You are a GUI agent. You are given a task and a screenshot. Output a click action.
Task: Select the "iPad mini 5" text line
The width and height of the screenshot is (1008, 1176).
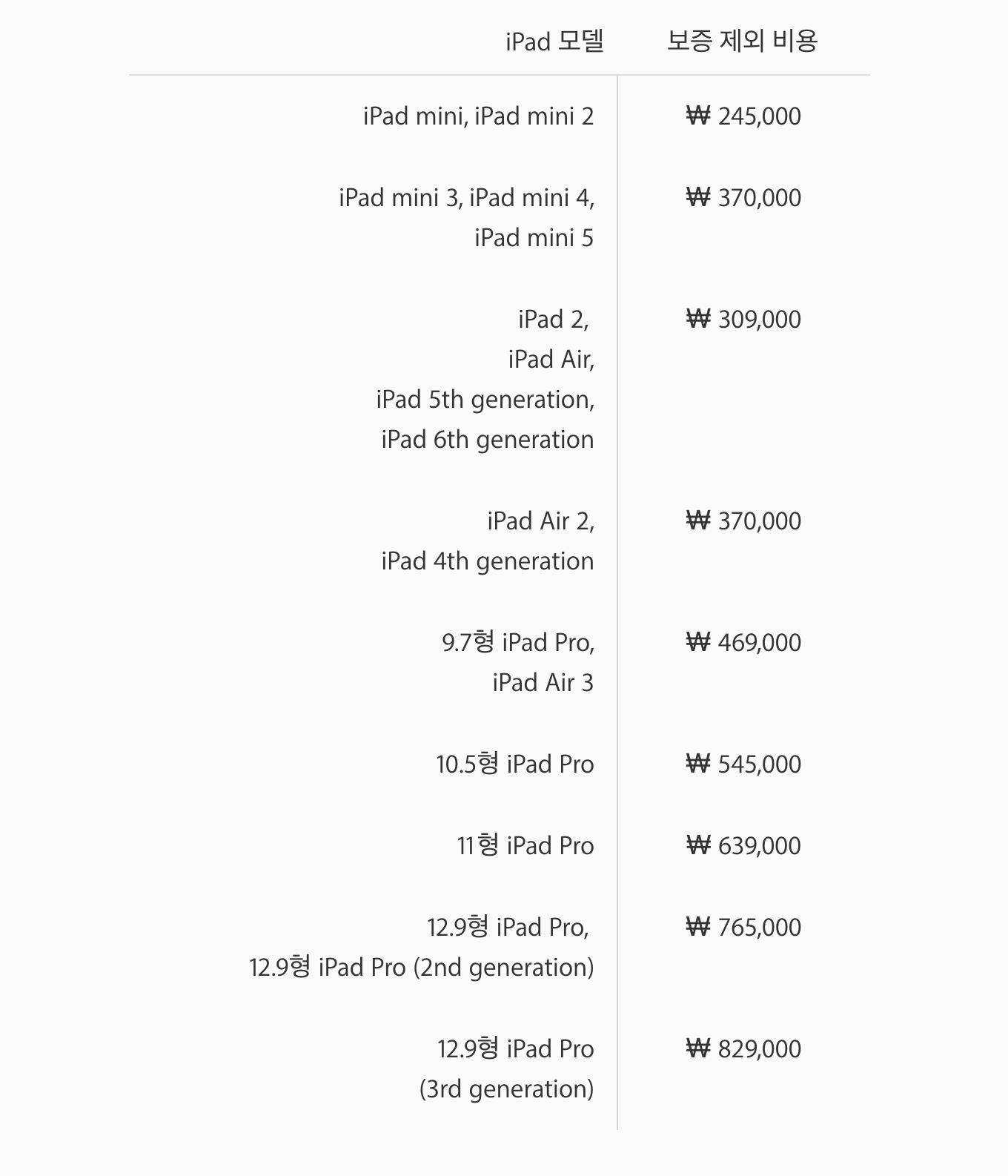(534, 238)
